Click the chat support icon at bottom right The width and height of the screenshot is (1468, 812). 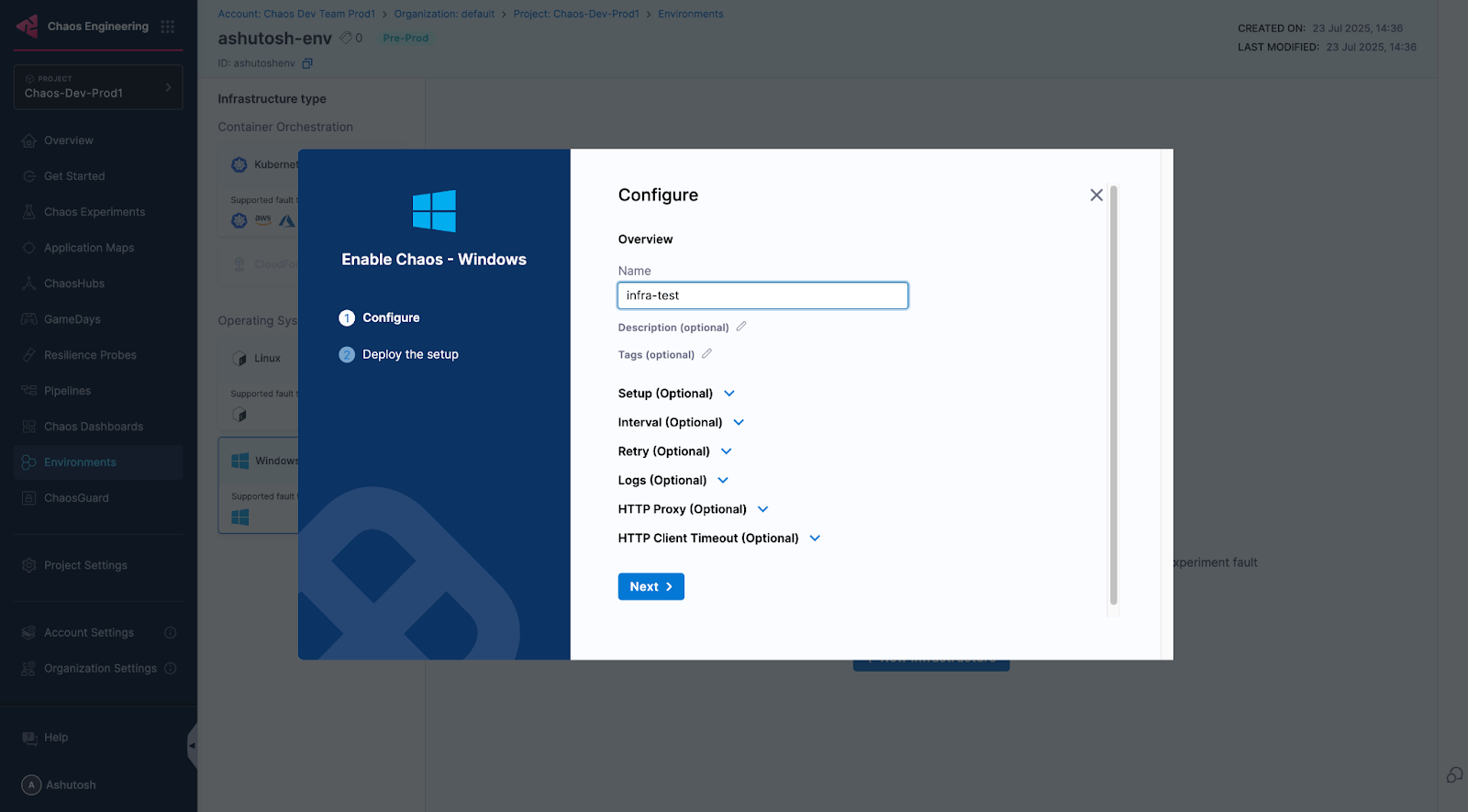1454,775
